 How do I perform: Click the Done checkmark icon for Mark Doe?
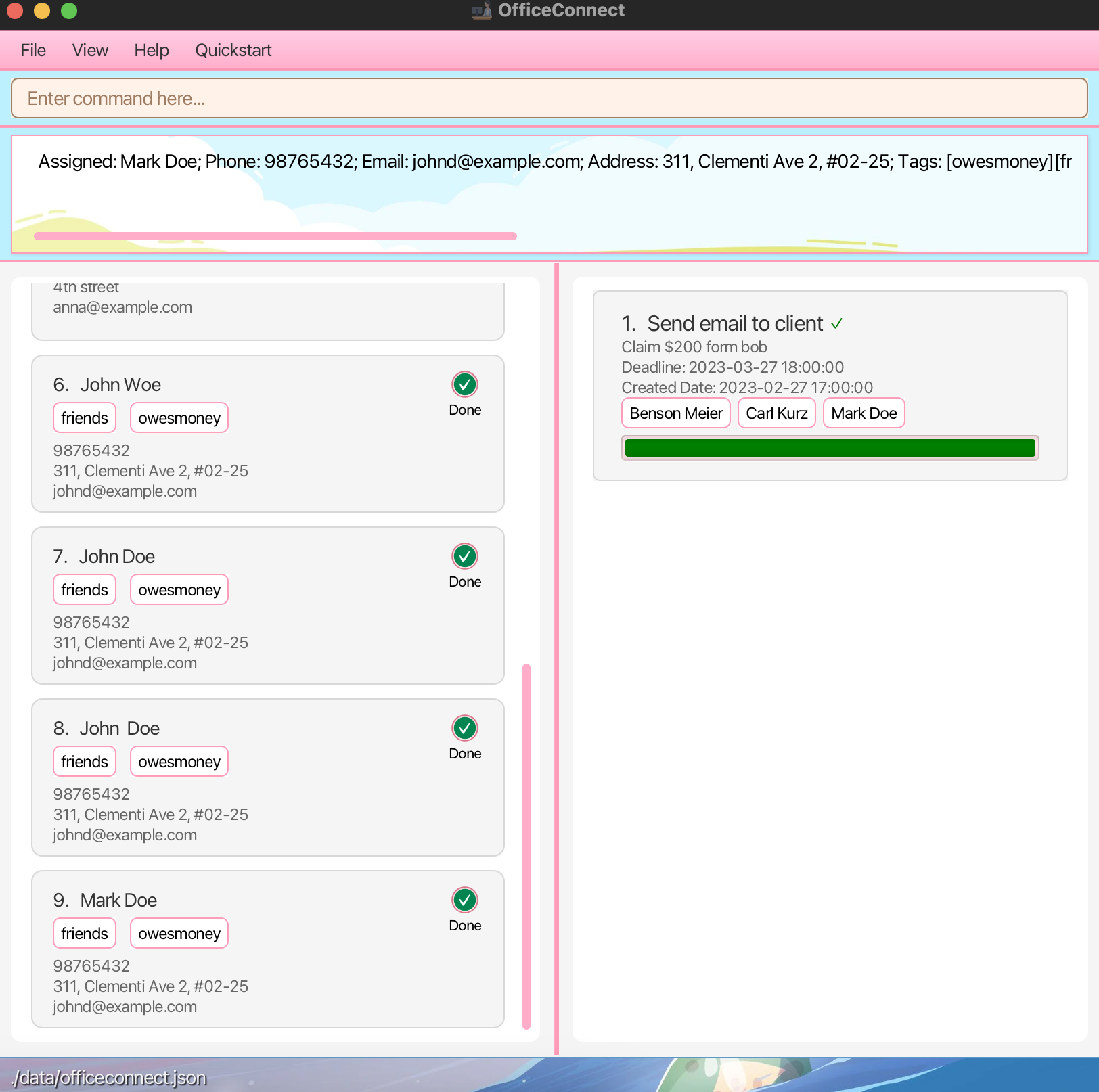[465, 900]
